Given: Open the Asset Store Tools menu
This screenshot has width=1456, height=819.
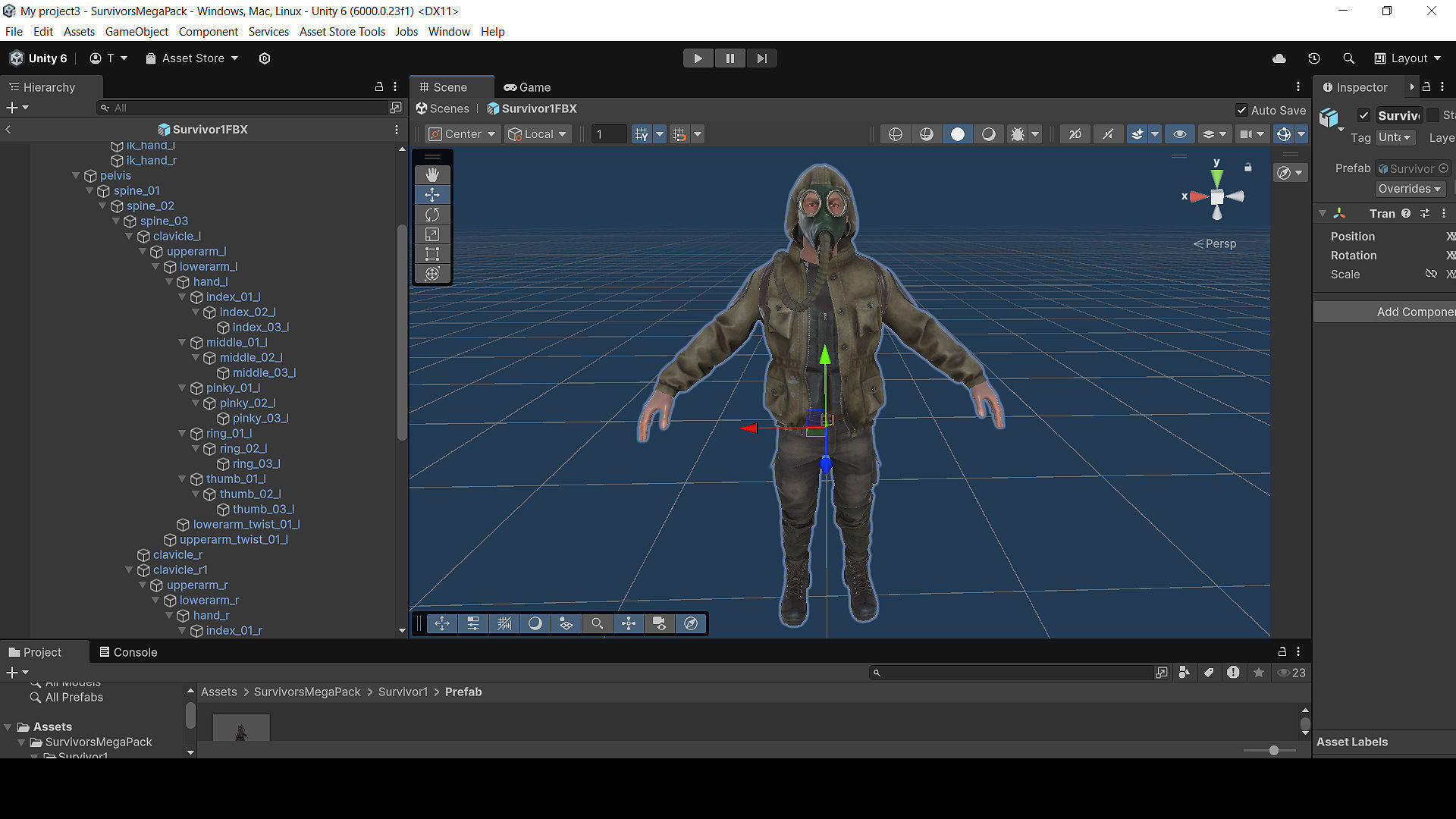Looking at the screenshot, I should coord(342,32).
